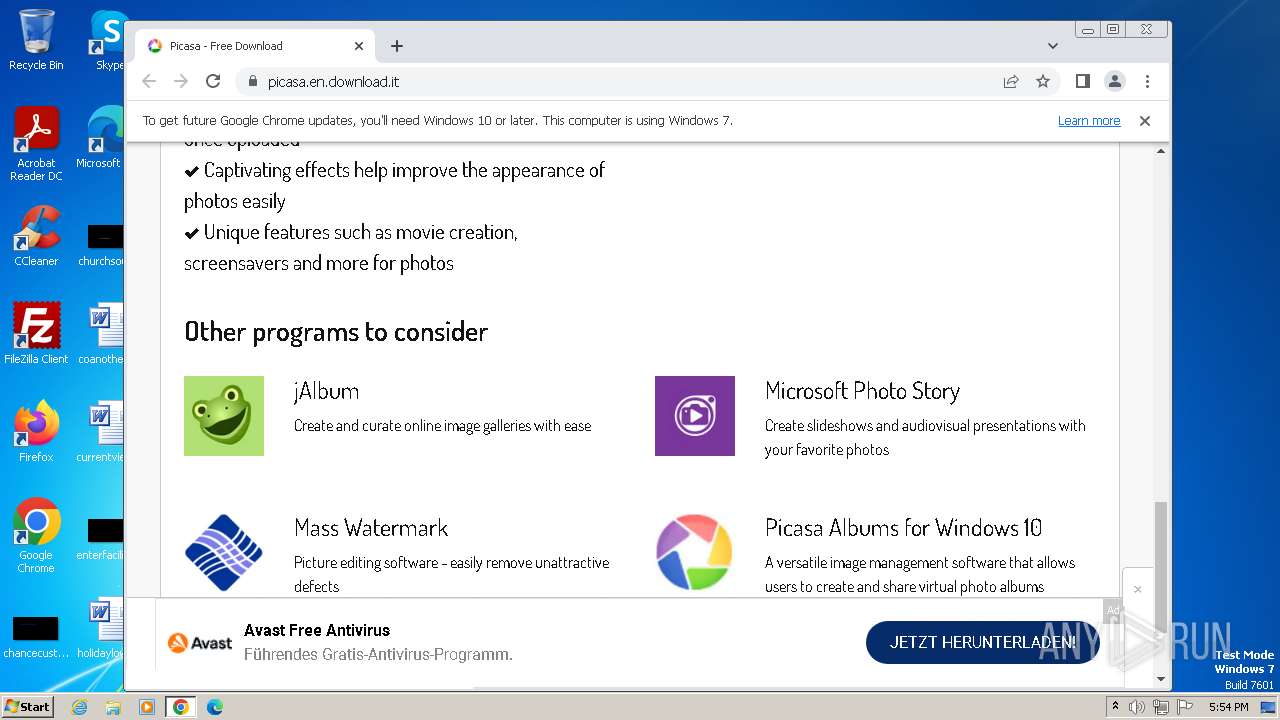Open a new tab with the plus button
The image size is (1280, 720).
397,46
